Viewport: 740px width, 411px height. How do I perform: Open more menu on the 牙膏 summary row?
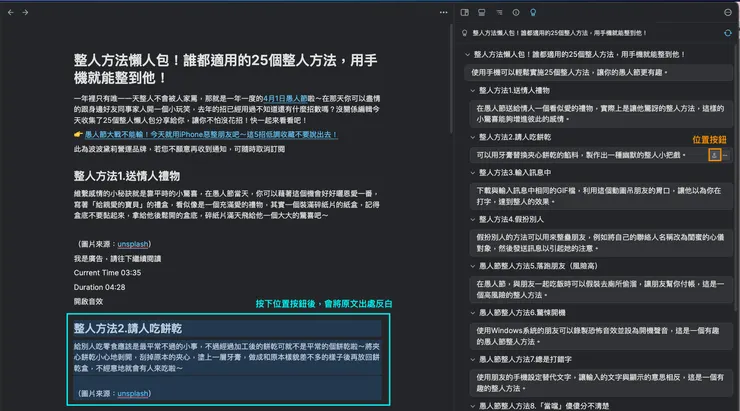tap(725, 155)
